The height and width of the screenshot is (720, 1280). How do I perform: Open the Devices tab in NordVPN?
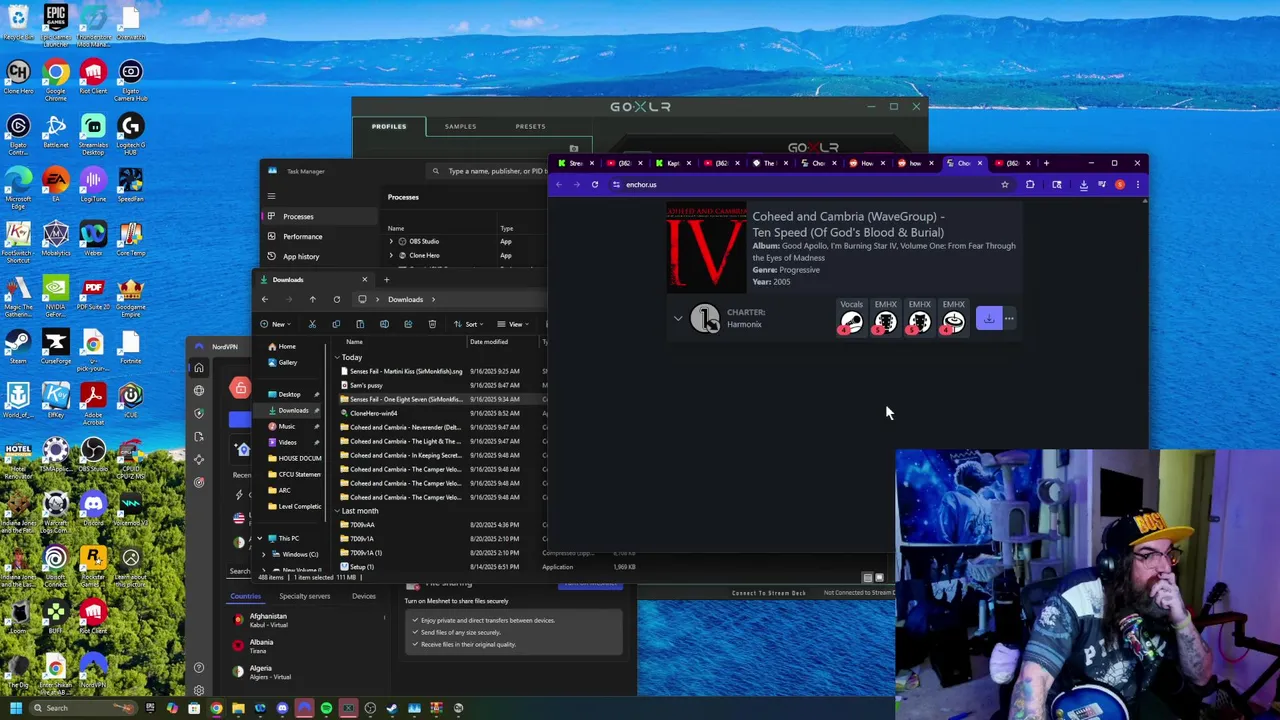(363, 596)
